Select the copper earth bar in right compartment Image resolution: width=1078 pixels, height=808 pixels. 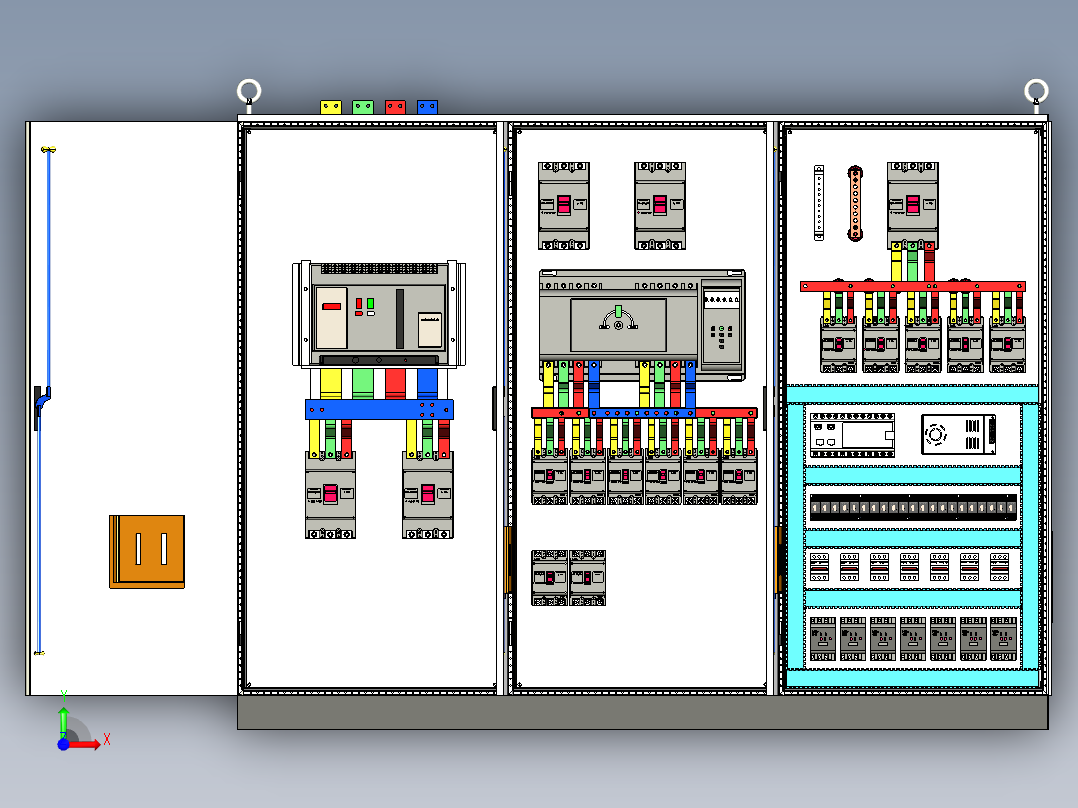[855, 204]
